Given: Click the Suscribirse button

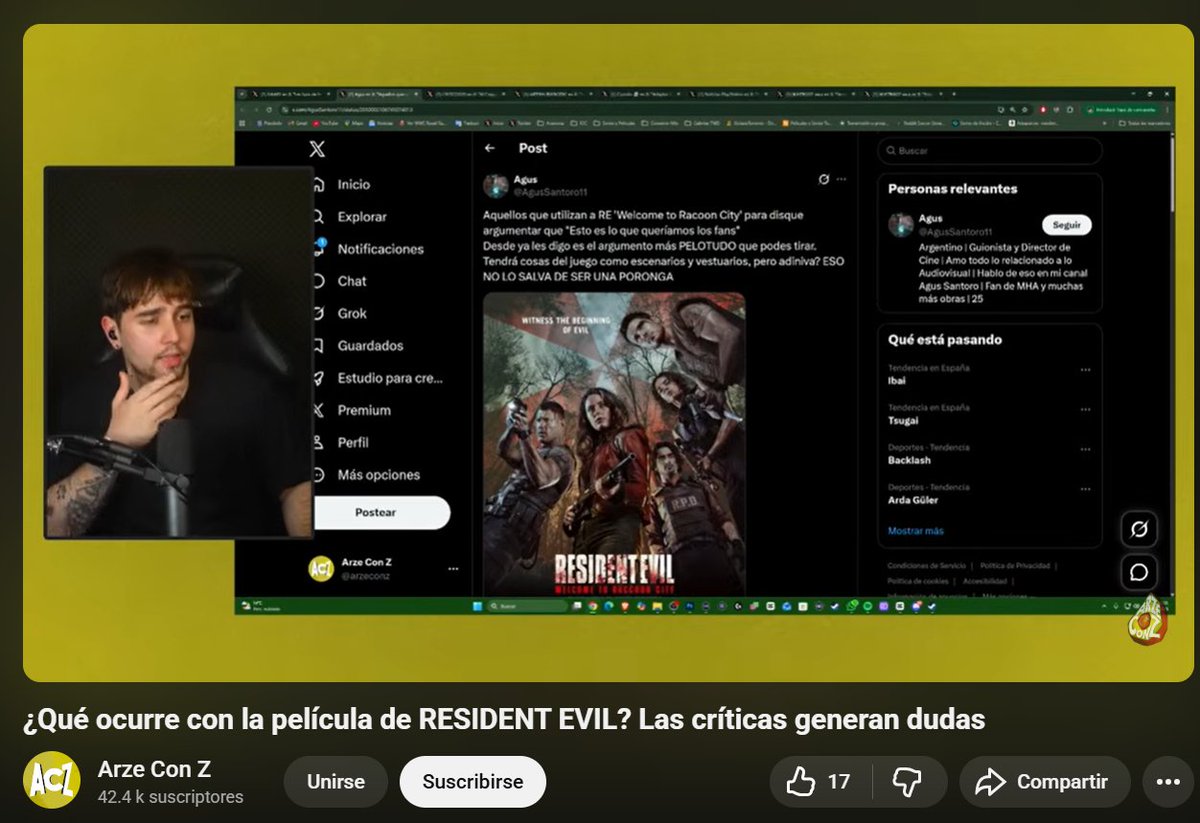Looking at the screenshot, I should pyautogui.click(x=473, y=782).
